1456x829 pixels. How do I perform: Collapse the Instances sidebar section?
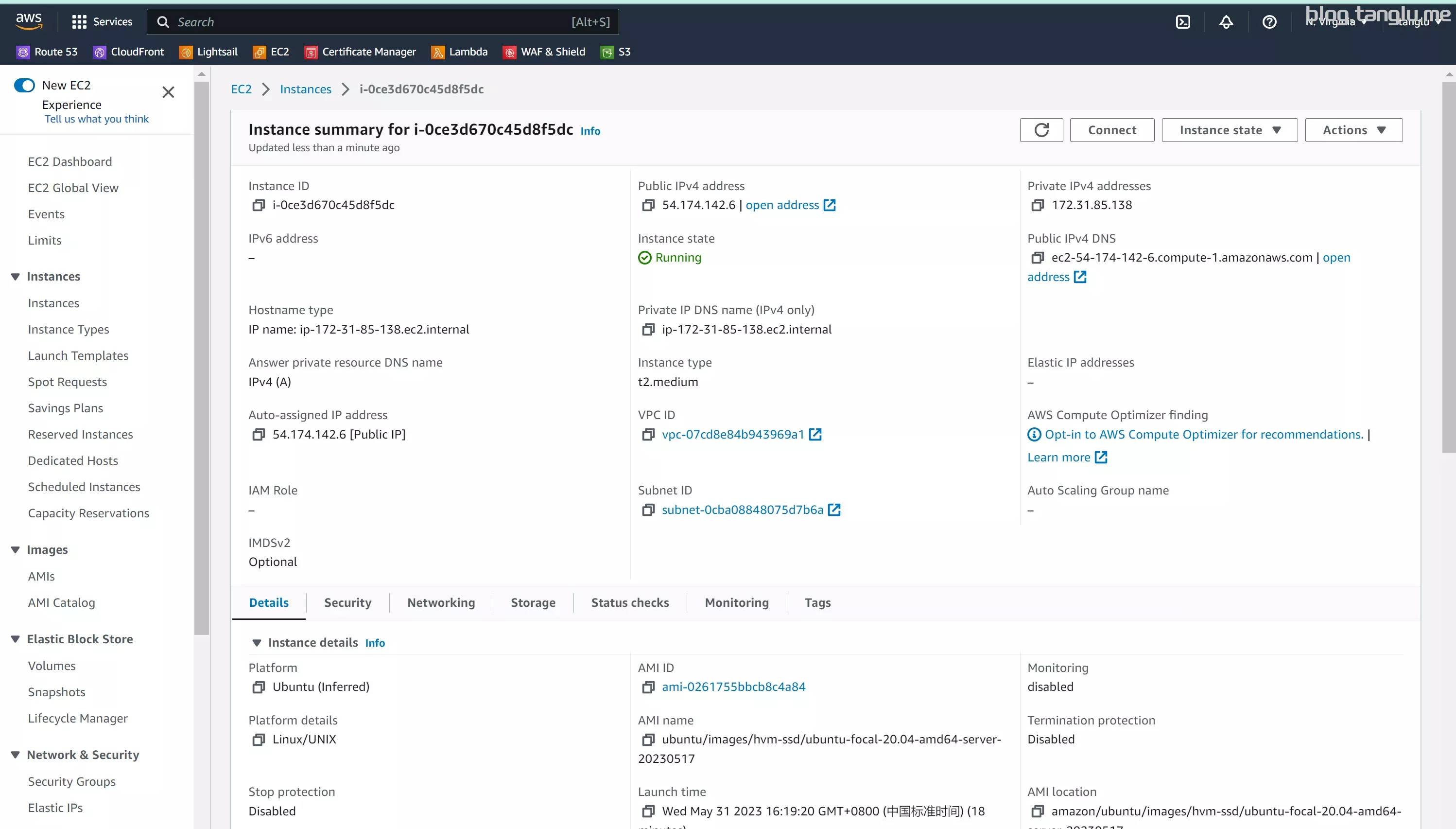pos(16,277)
